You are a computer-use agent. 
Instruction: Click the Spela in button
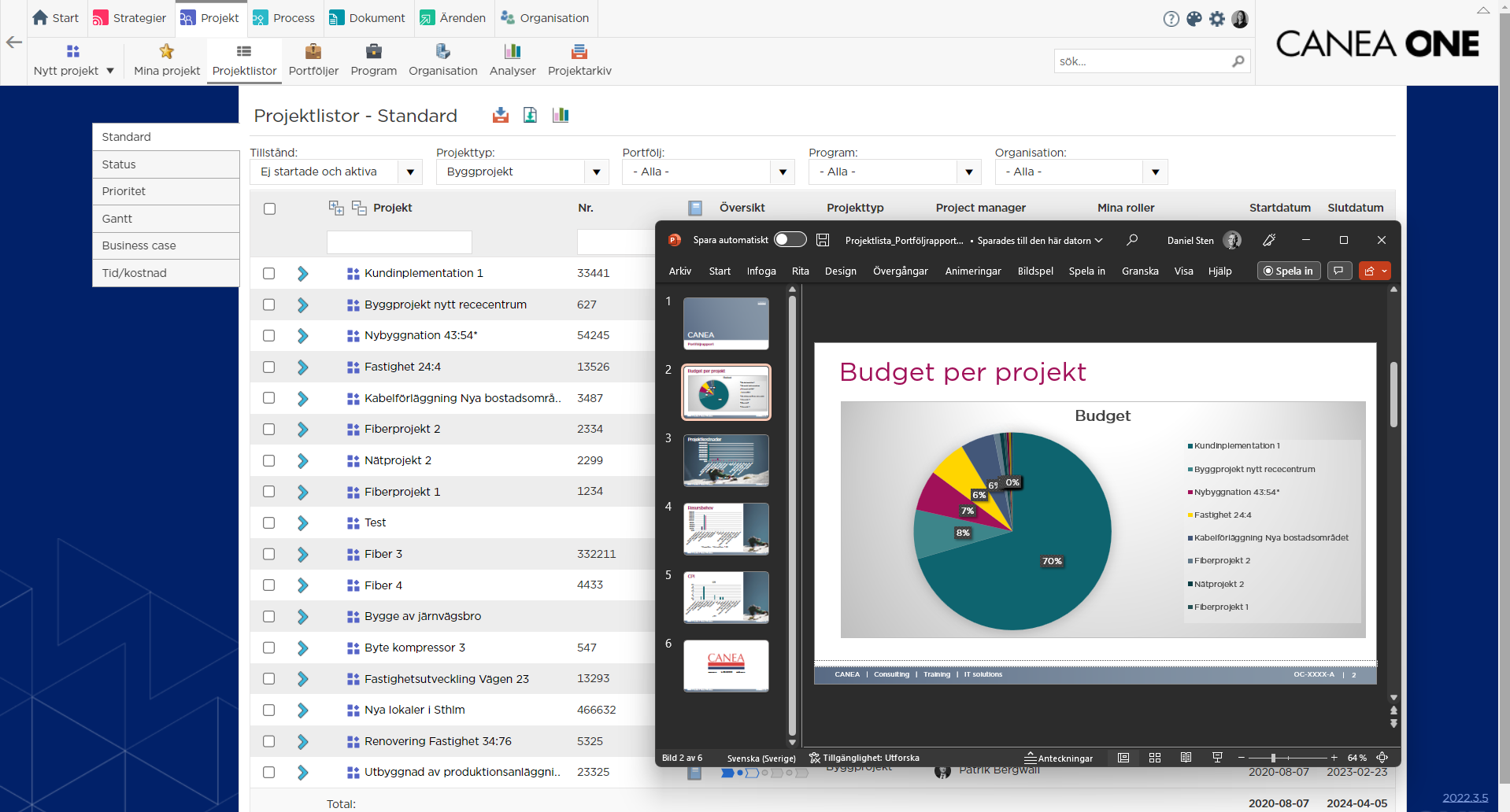[x=1289, y=271]
